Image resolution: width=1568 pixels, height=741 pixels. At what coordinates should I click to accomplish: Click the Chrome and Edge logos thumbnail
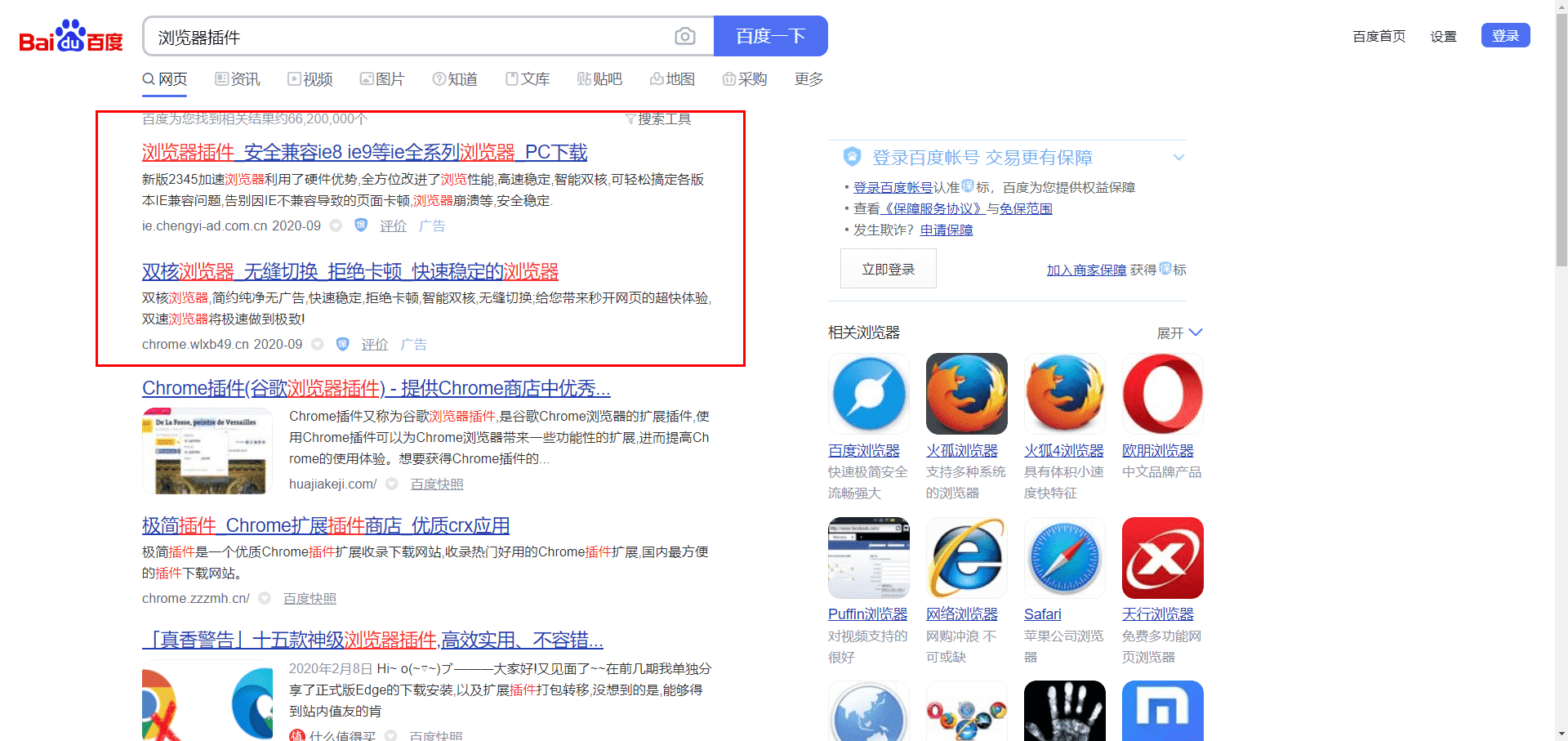click(207, 701)
